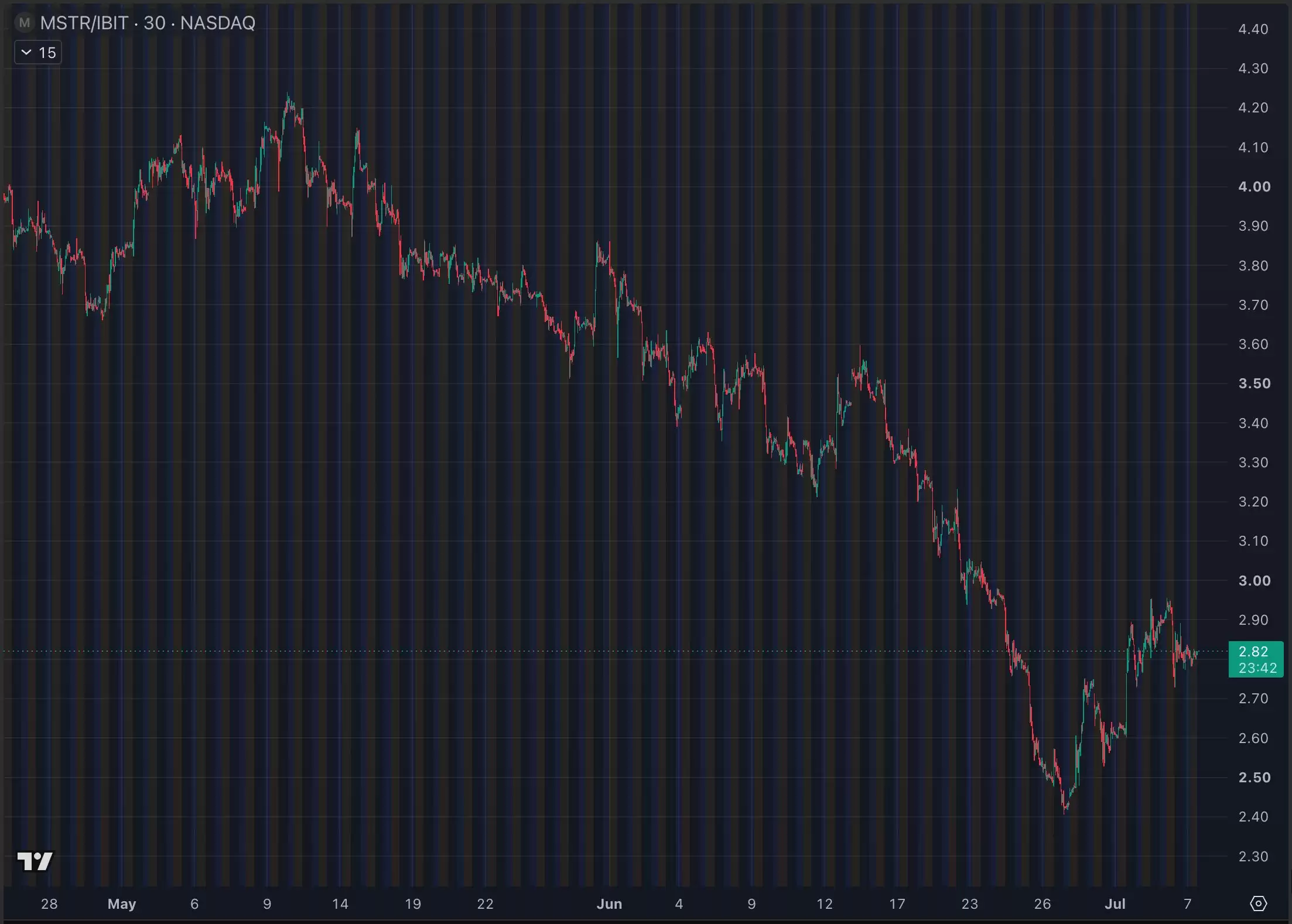Click the date label 7 on time axis
The height and width of the screenshot is (924, 1292).
(x=1188, y=904)
